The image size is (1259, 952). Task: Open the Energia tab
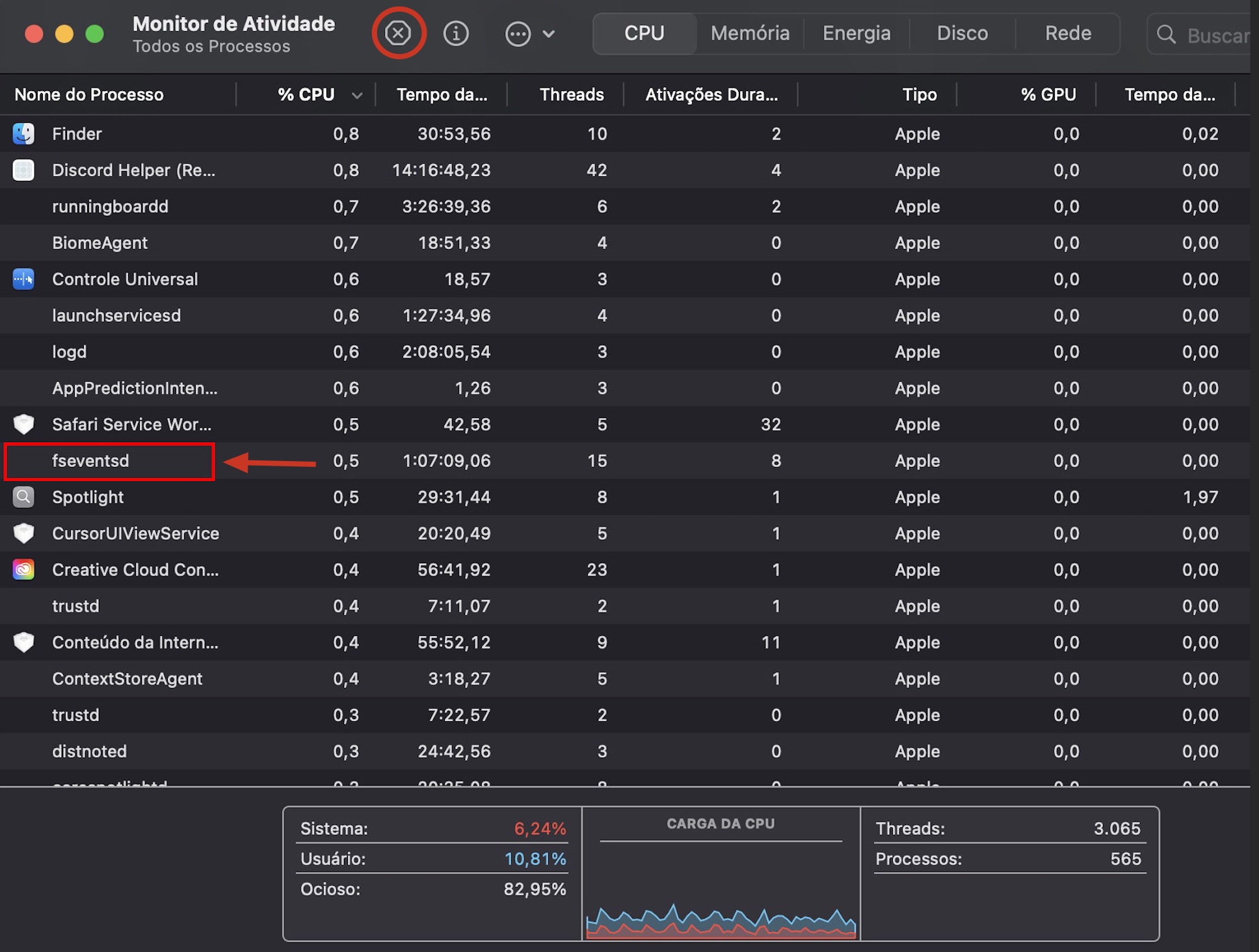coord(856,33)
